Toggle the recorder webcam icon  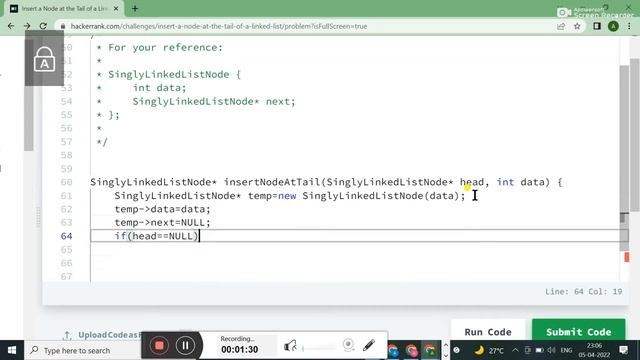pos(348,345)
